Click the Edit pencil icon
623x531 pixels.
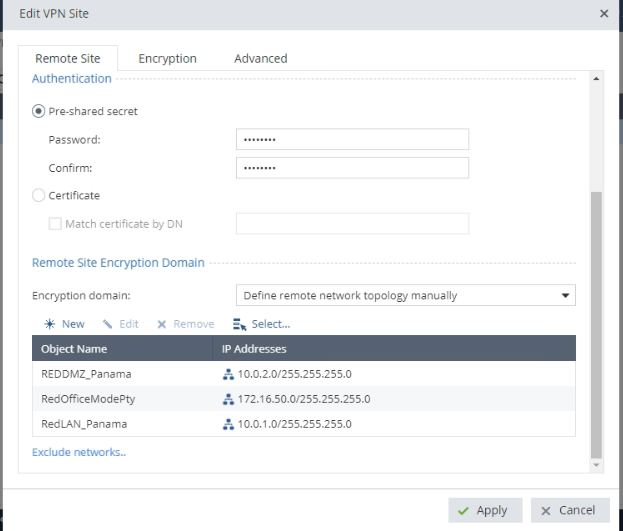point(107,324)
